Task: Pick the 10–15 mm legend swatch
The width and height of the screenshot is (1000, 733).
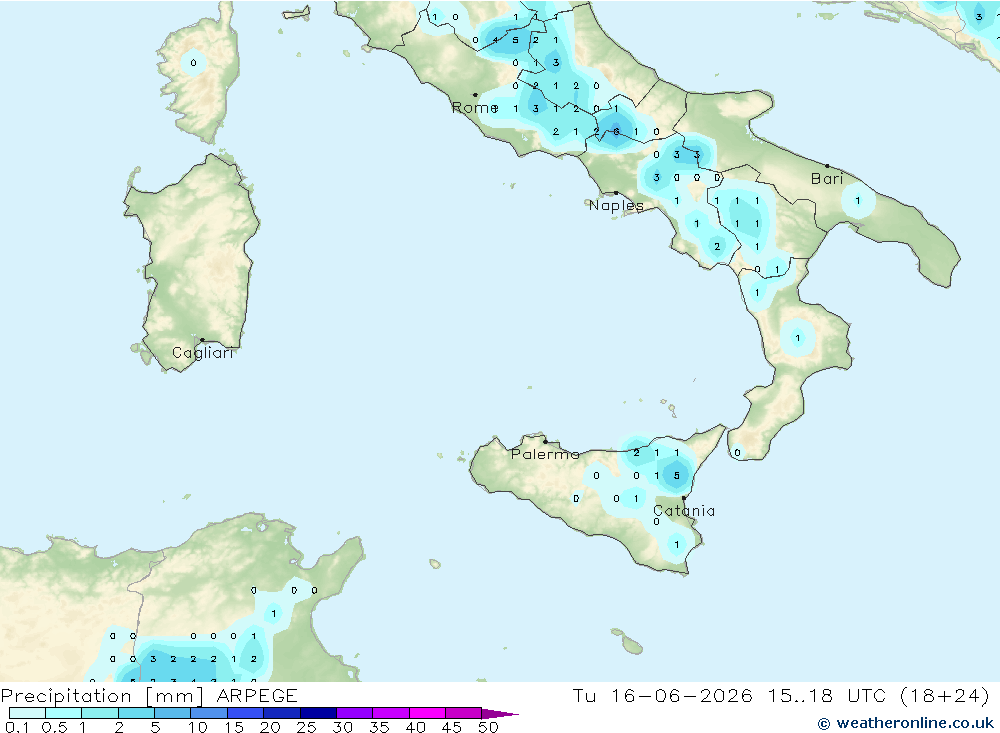Action: point(209,713)
